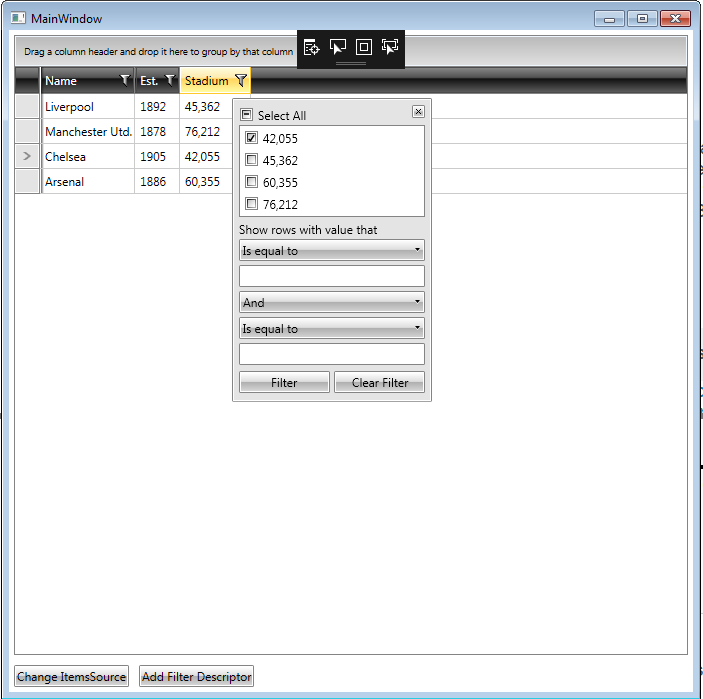Close the Stadium filter popup
The height and width of the screenshot is (699, 703).
click(x=418, y=112)
